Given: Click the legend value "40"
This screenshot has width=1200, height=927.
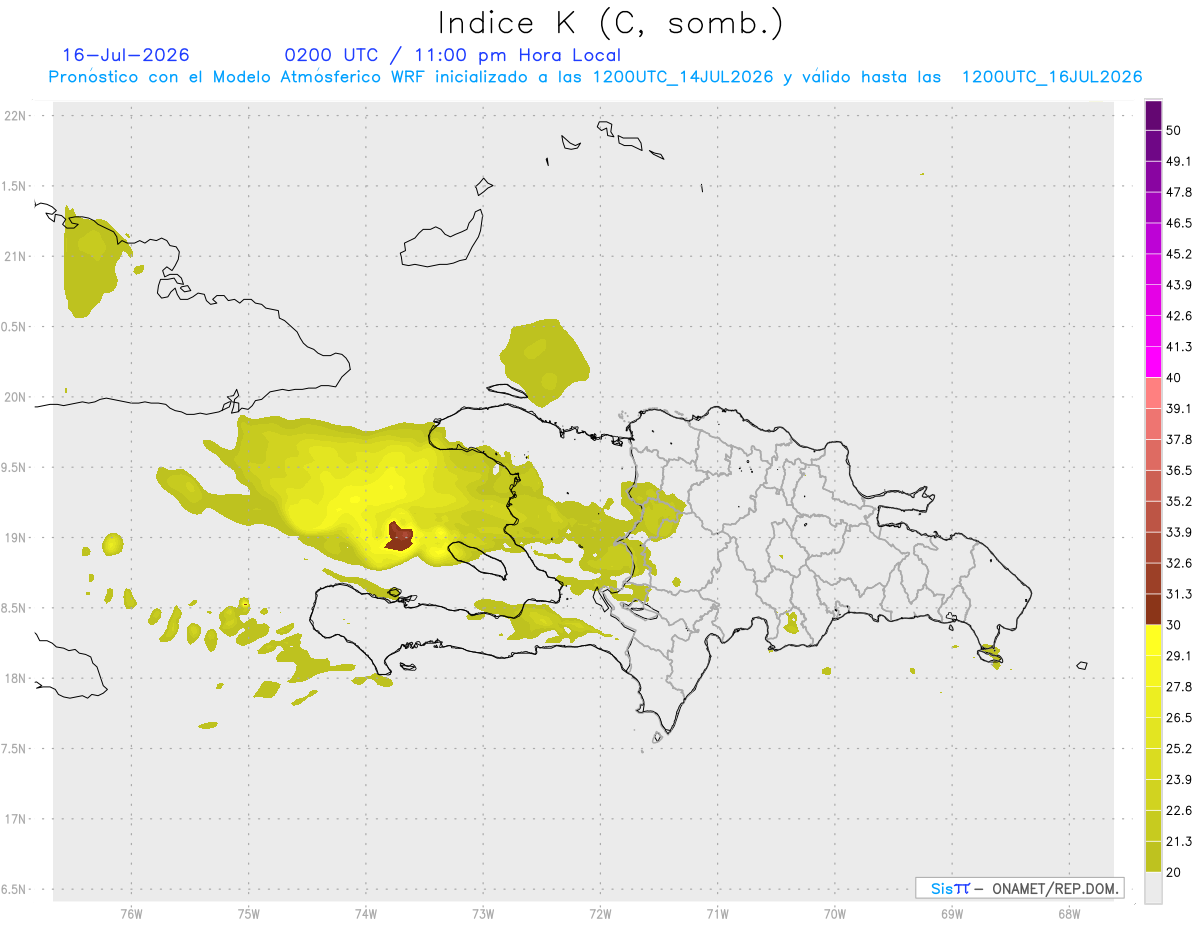Looking at the screenshot, I should click(x=1174, y=378).
